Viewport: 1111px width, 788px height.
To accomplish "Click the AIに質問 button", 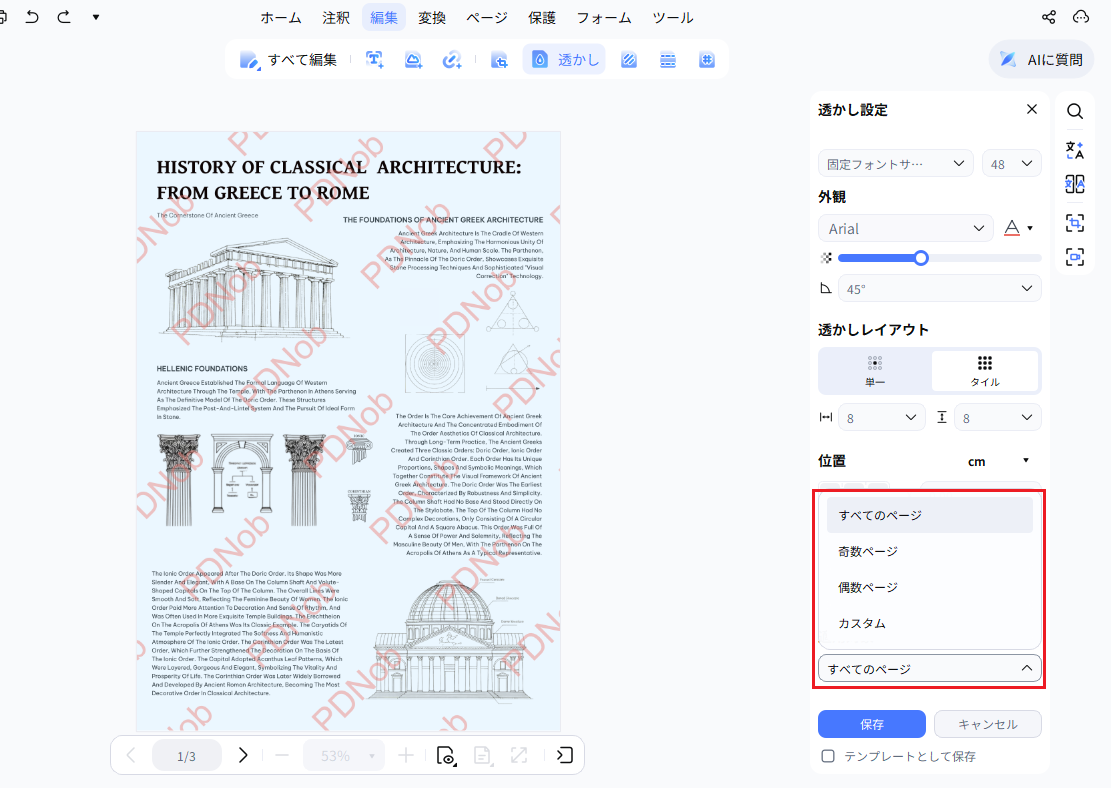I will point(1041,60).
